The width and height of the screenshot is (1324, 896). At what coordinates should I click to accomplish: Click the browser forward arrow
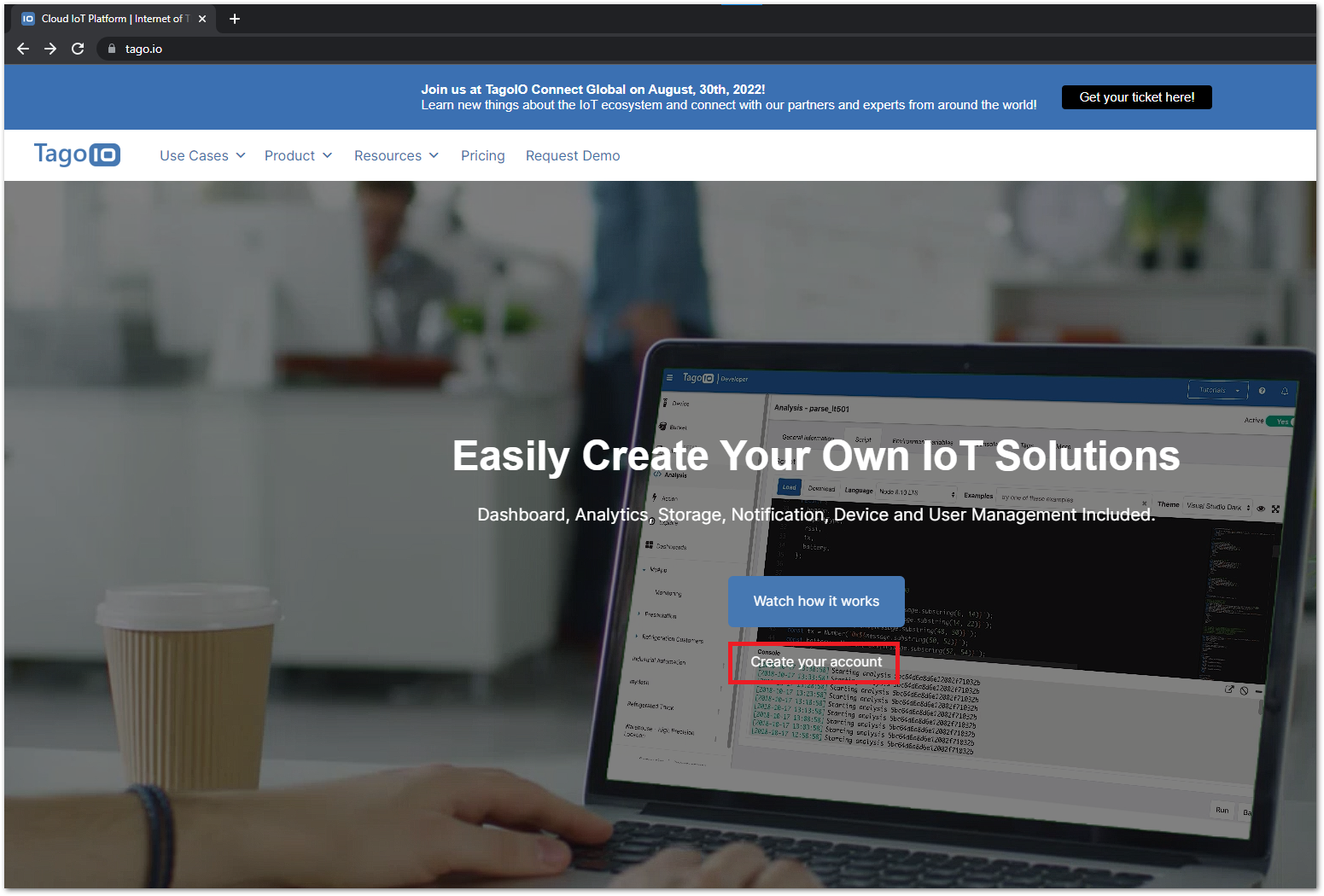50,49
